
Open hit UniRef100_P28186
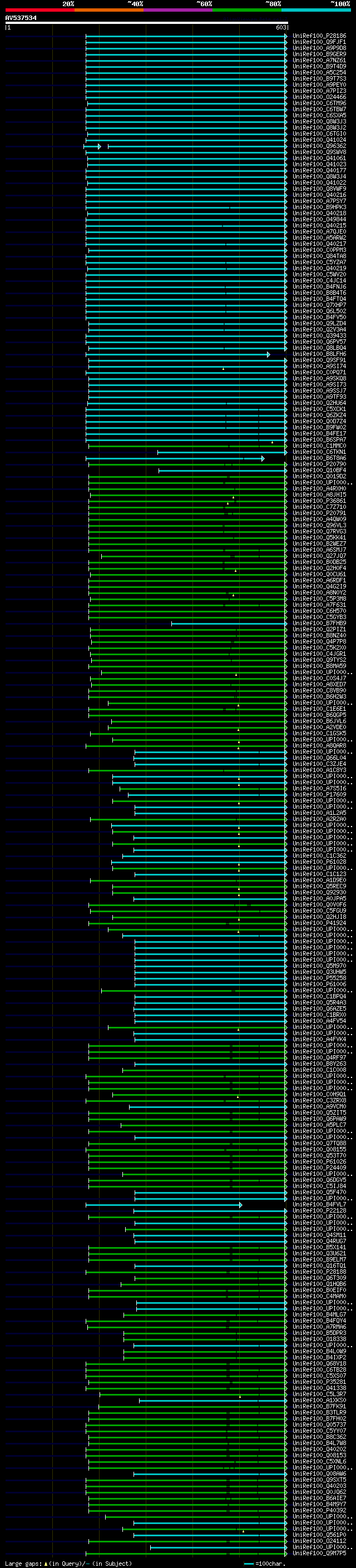(x=319, y=36)
